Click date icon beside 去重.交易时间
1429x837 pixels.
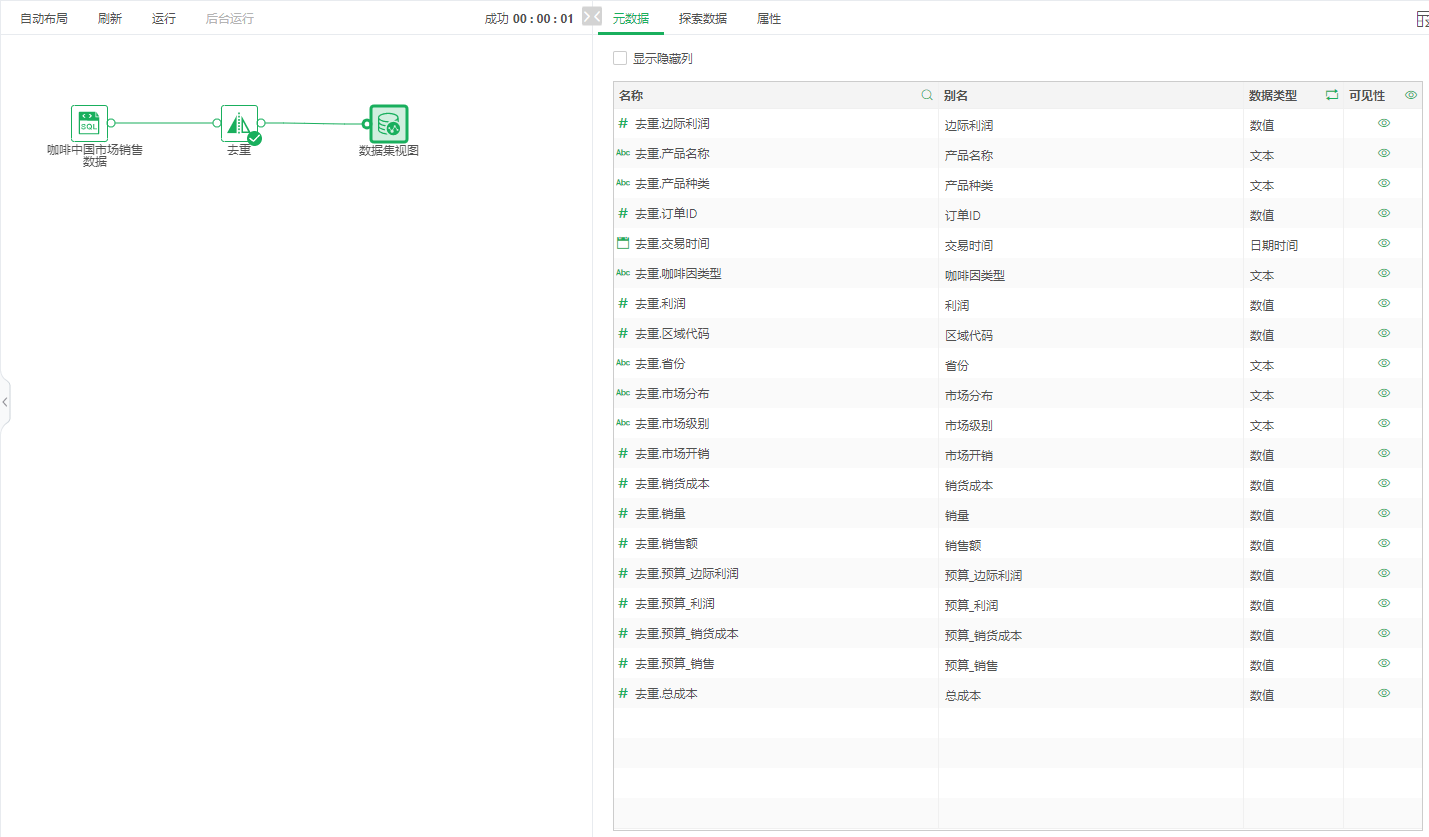tap(623, 243)
